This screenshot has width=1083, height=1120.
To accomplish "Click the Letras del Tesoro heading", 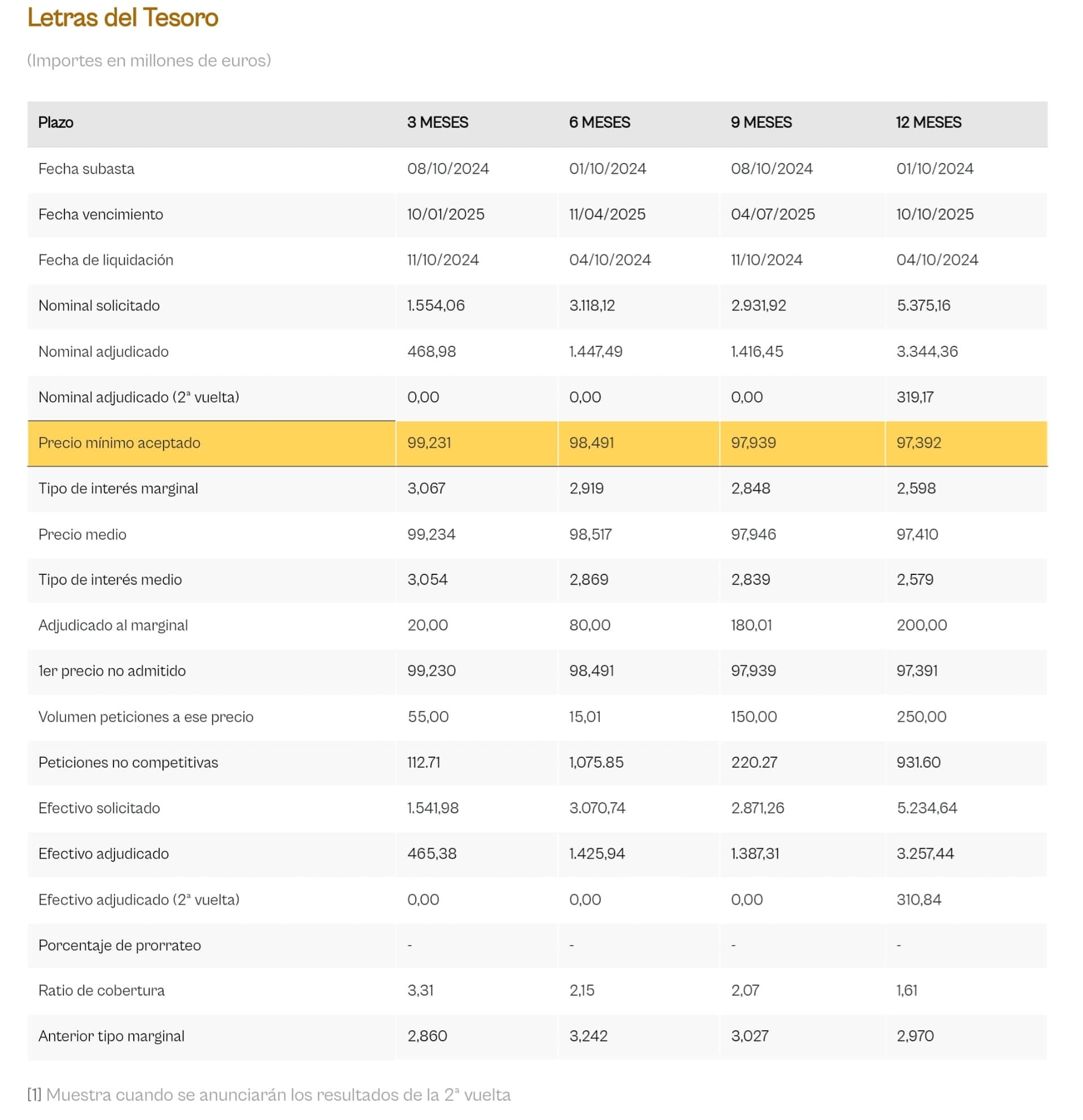I will 123,17.
